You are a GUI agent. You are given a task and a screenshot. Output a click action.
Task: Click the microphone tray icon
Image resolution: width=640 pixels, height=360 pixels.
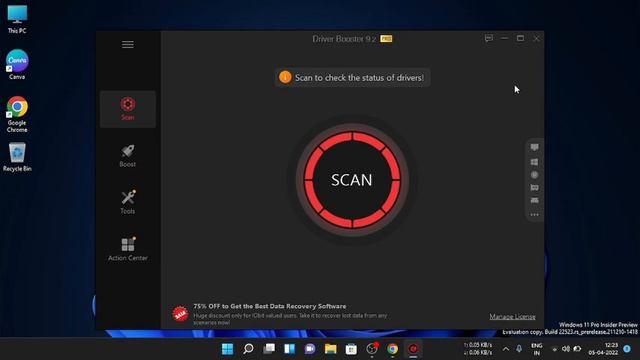coord(519,349)
